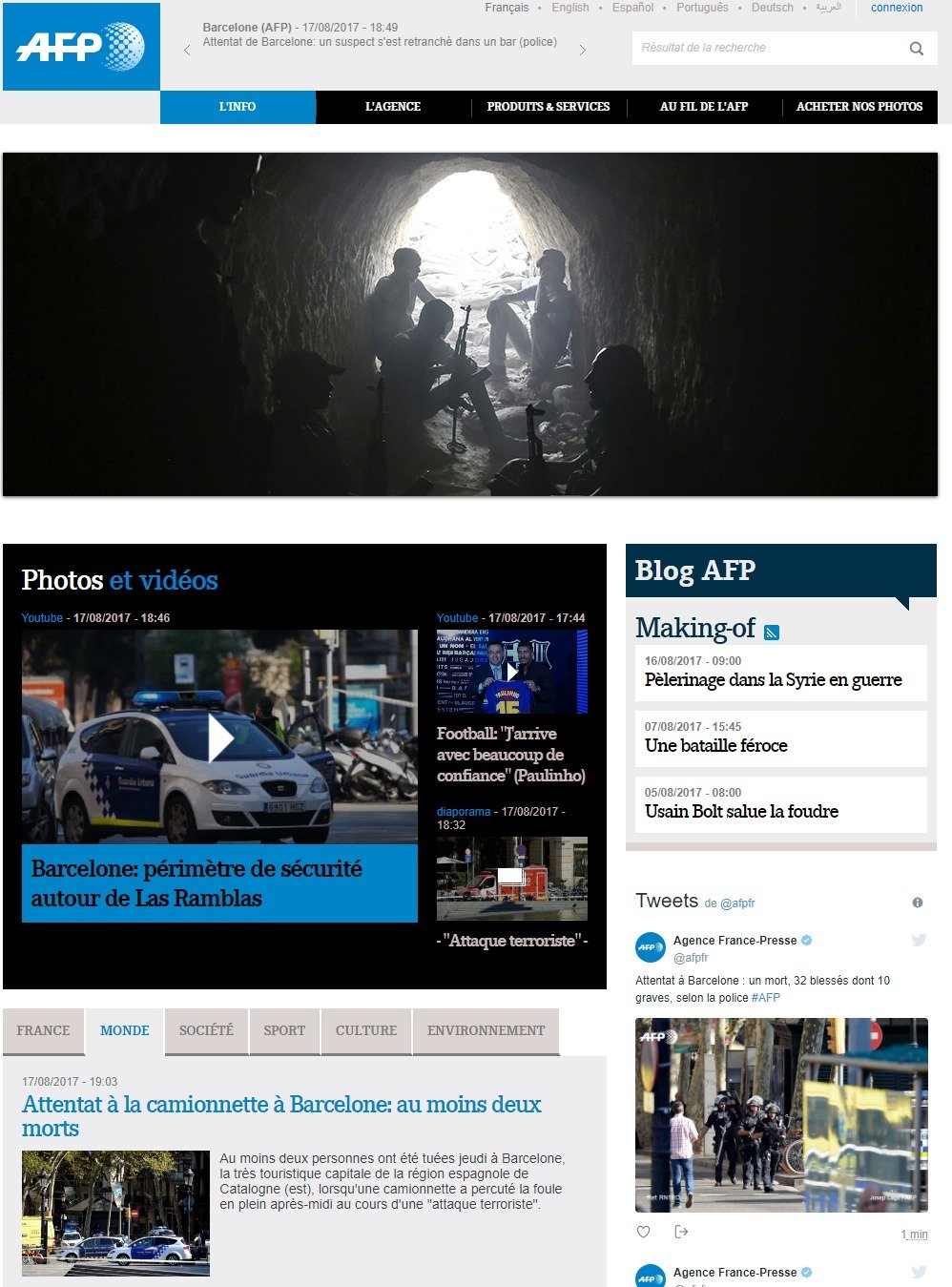
Task: Open 'Attentat à la camionnette à Barcelone' article
Action: tap(281, 1116)
